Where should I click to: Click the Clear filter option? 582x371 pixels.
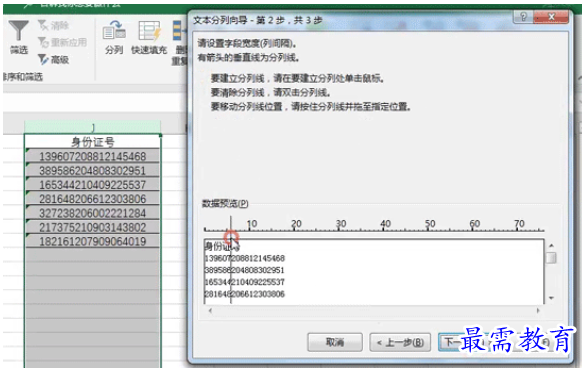coord(53,25)
